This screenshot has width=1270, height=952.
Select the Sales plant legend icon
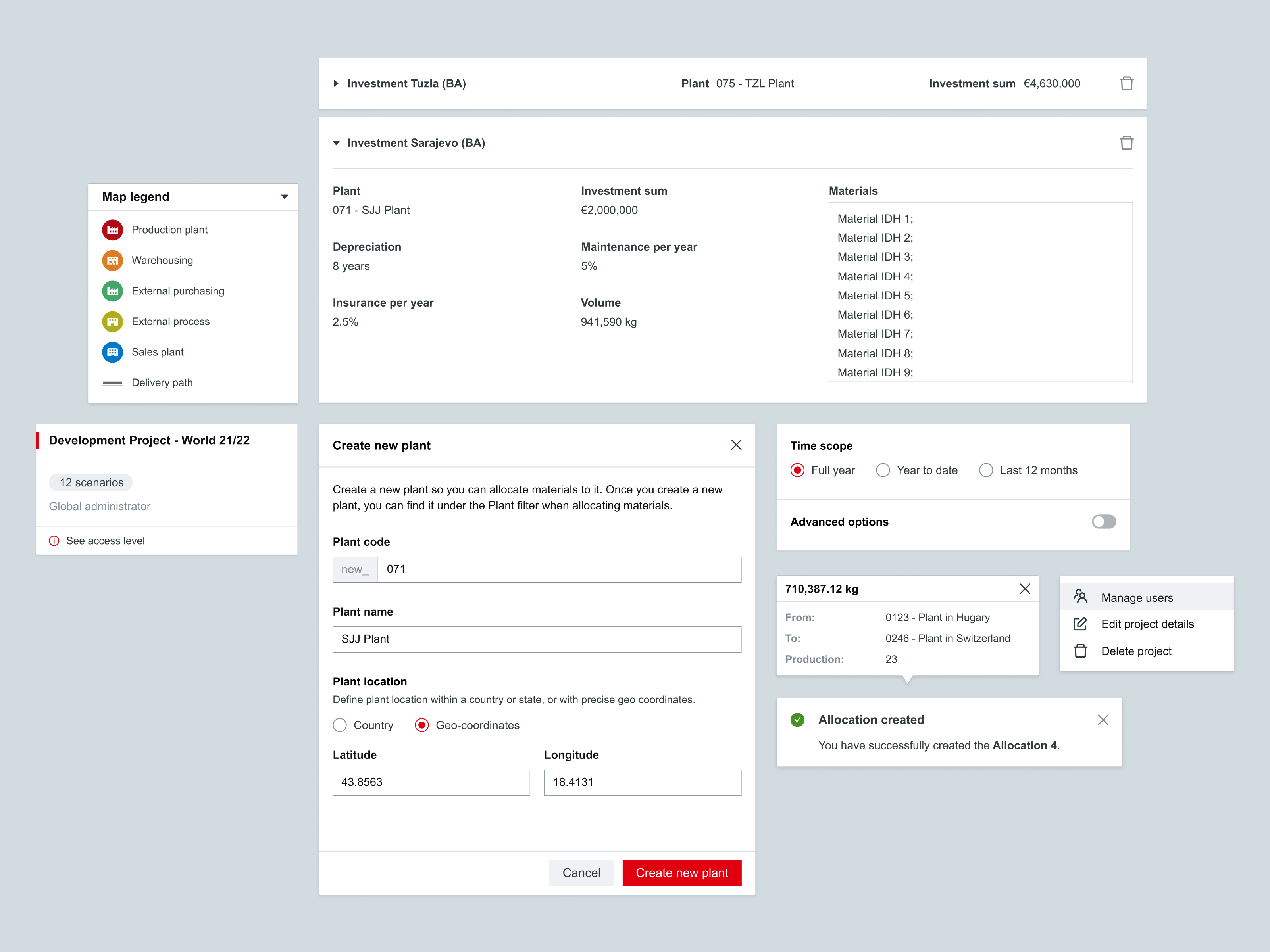[x=113, y=352]
